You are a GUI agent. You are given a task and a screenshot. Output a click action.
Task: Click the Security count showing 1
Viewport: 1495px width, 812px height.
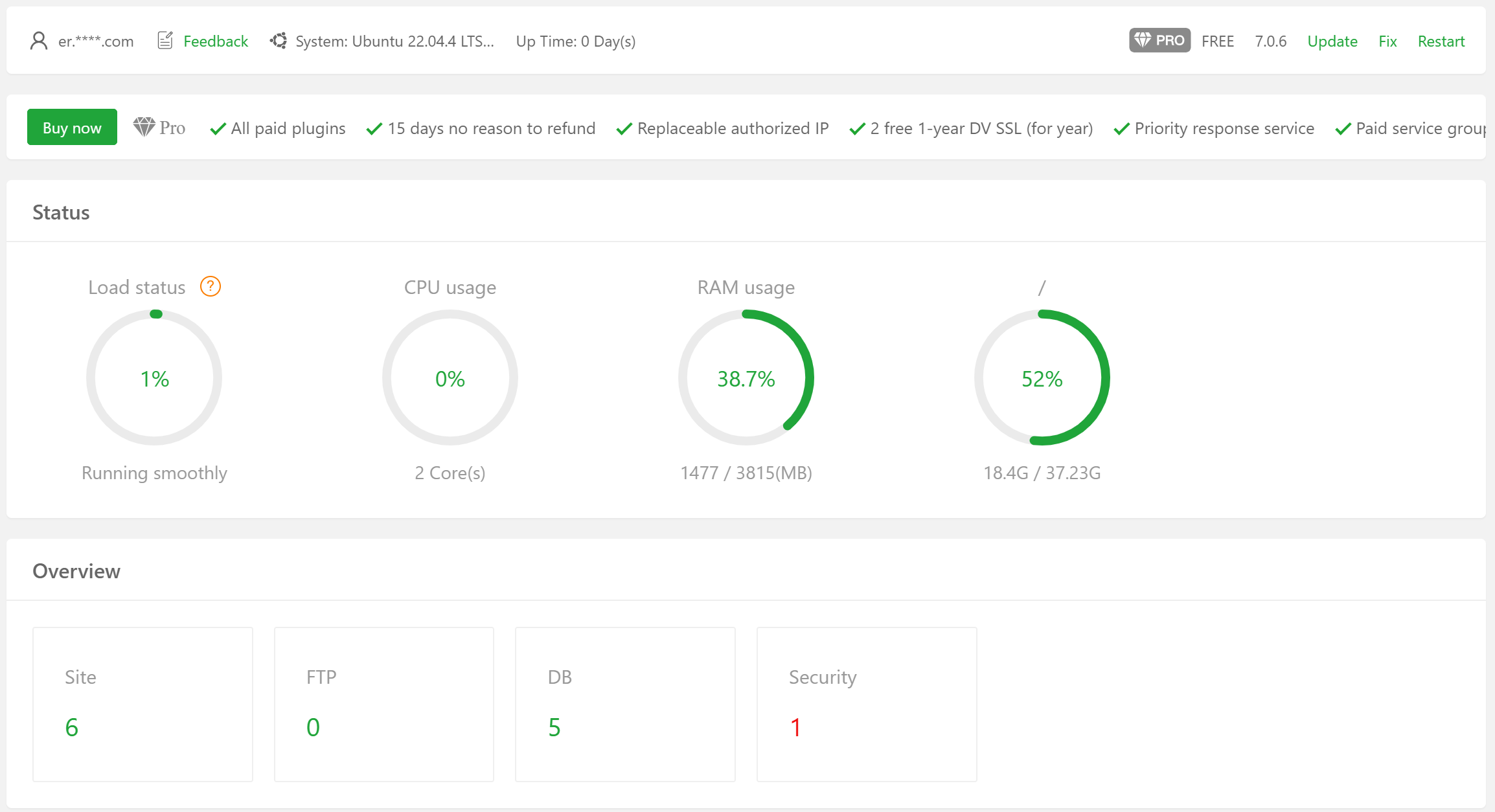[x=794, y=727]
